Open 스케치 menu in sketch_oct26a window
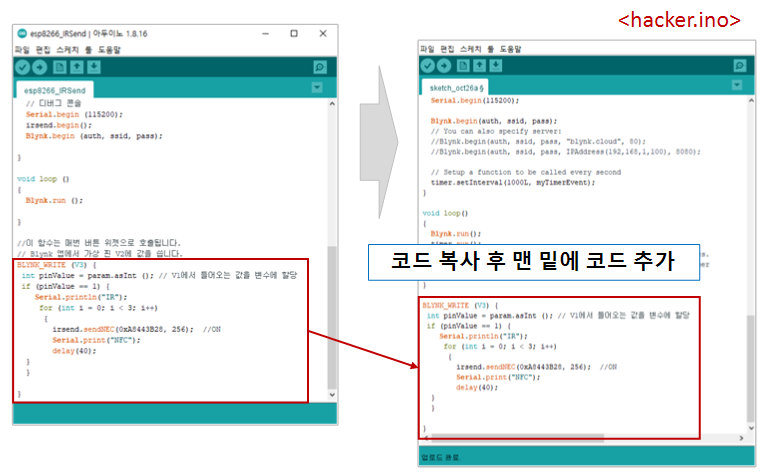Screen dimensions: 765x476 [x=471, y=49]
